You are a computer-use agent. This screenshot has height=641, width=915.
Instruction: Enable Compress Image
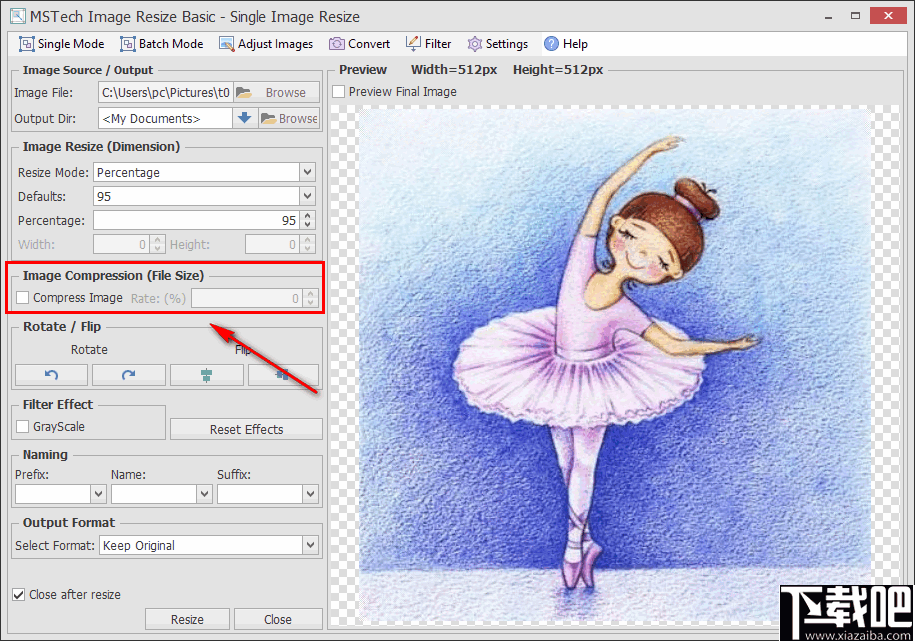click(21, 297)
